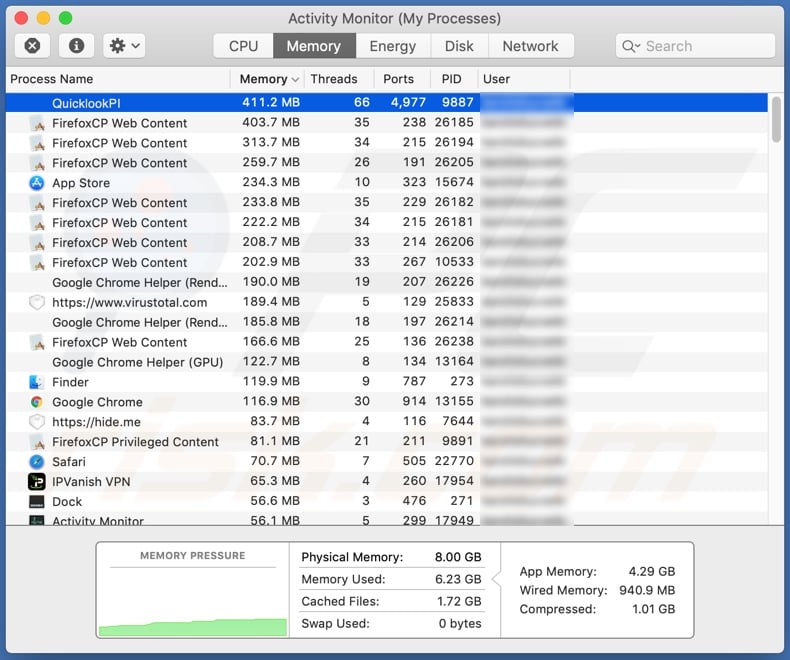790x660 pixels.
Task: Click icon of FirefoxCP Web Content 166.6 MB
Action: pos(37,342)
